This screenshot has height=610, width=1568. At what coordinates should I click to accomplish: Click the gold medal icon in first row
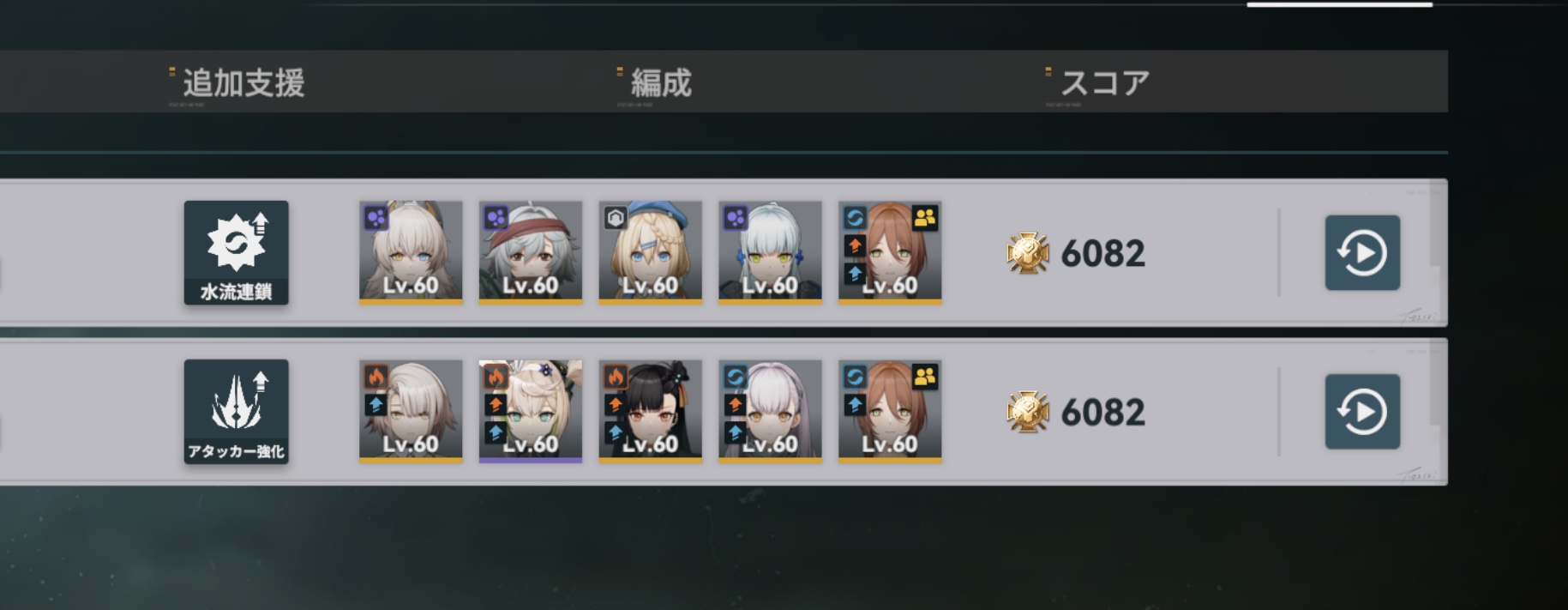click(x=1028, y=253)
